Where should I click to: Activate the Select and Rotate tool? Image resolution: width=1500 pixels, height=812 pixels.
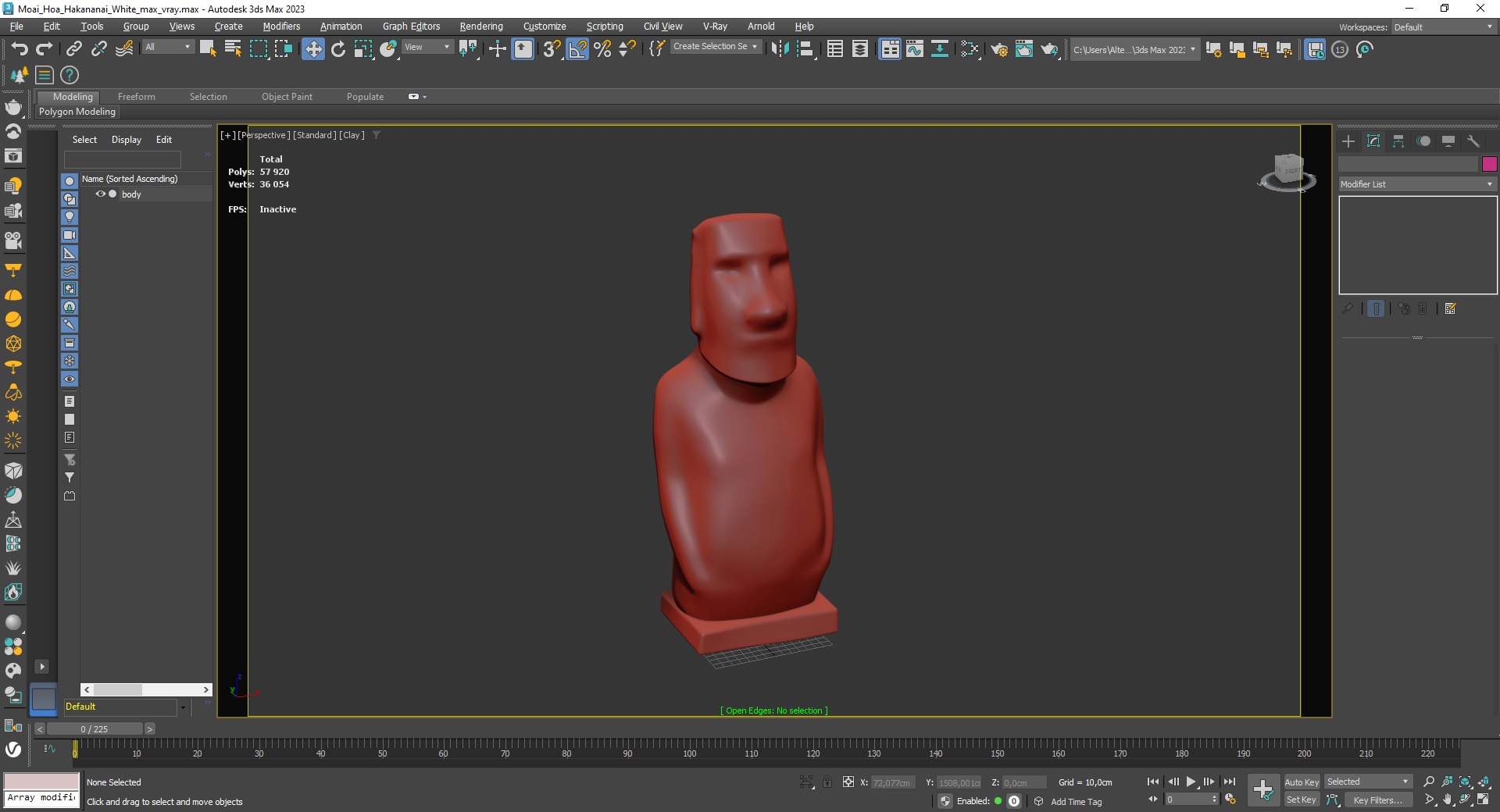point(338,49)
